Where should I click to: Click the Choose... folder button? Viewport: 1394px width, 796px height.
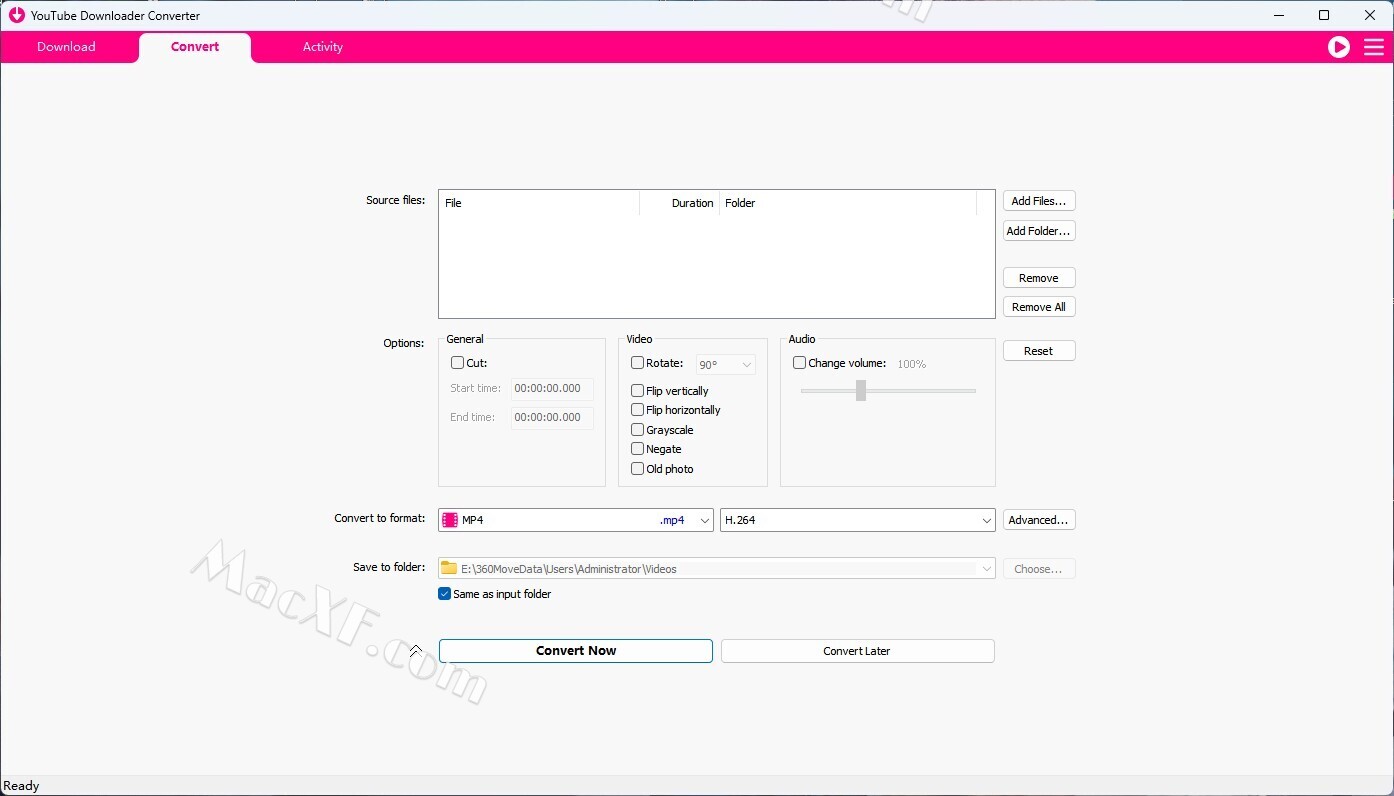(x=1039, y=569)
